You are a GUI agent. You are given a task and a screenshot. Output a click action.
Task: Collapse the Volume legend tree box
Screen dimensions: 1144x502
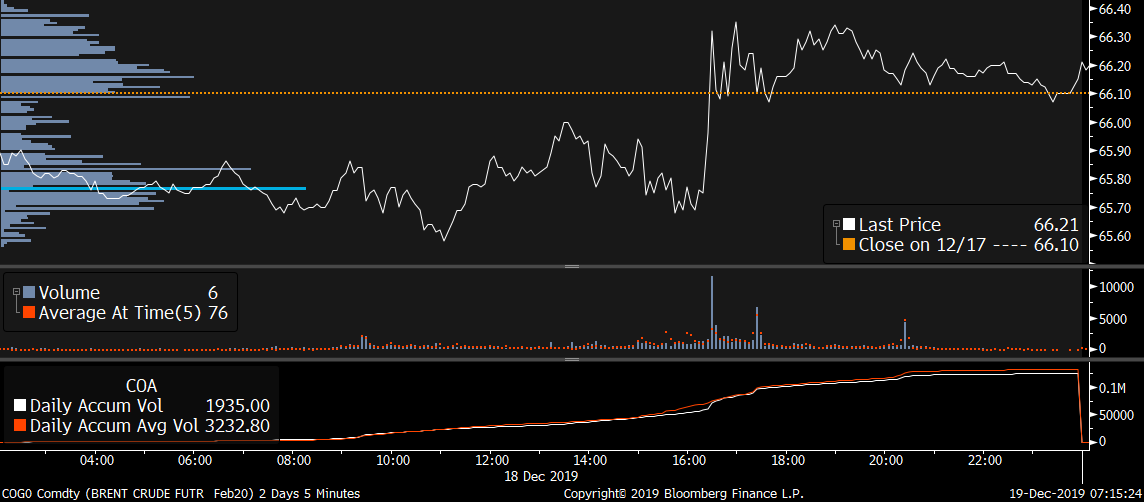(16, 290)
